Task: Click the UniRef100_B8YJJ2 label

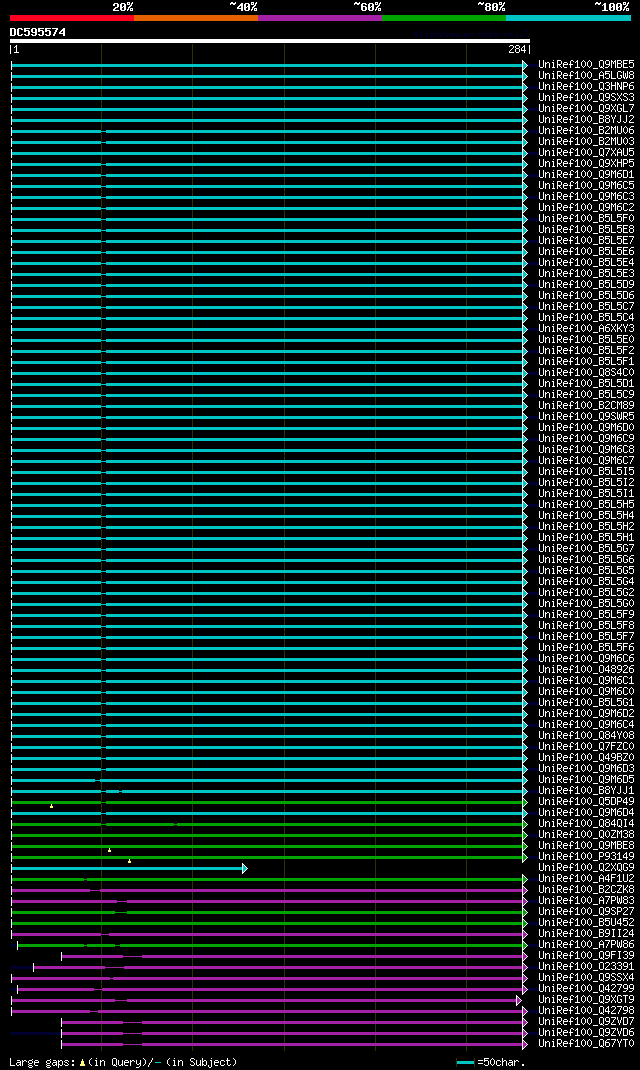Action: pyautogui.click(x=586, y=119)
